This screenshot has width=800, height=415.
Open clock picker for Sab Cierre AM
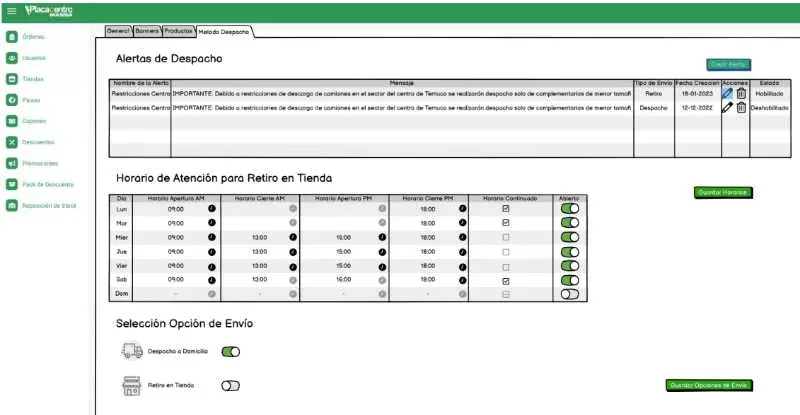[x=293, y=281]
